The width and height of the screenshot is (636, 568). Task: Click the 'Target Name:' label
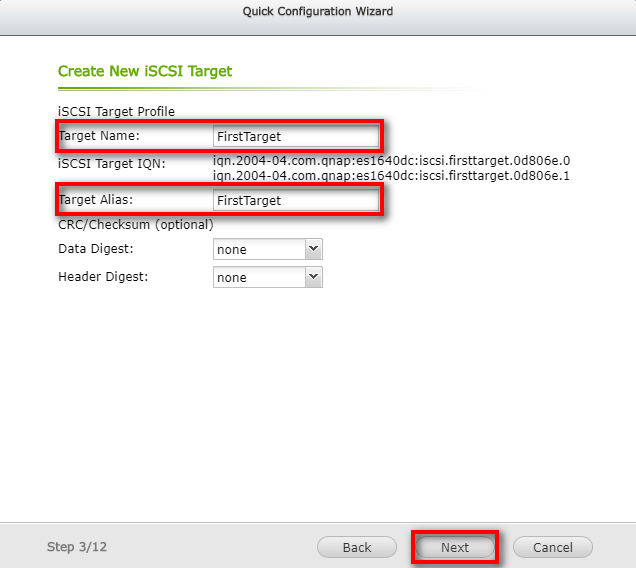point(99,135)
